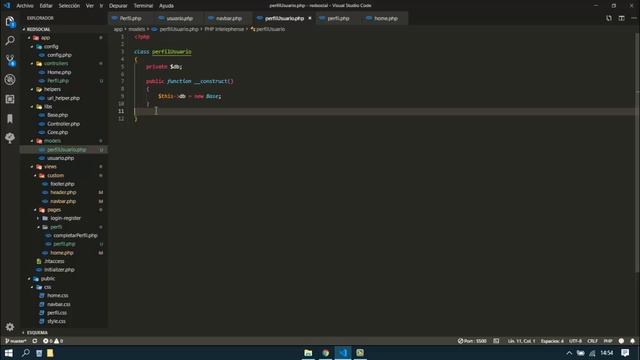Change the UTF-8 encoding setting

(x=576, y=341)
